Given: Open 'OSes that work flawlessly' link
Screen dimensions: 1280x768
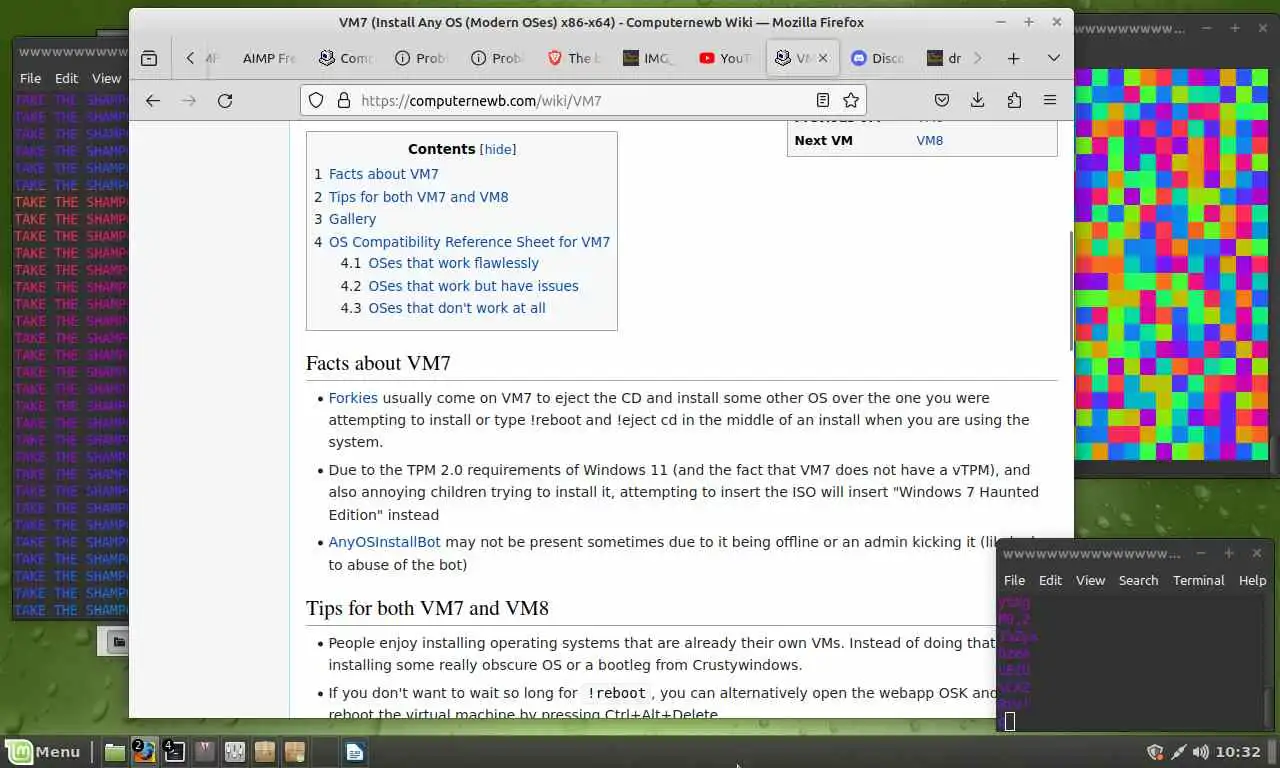Looking at the screenshot, I should pos(453,263).
